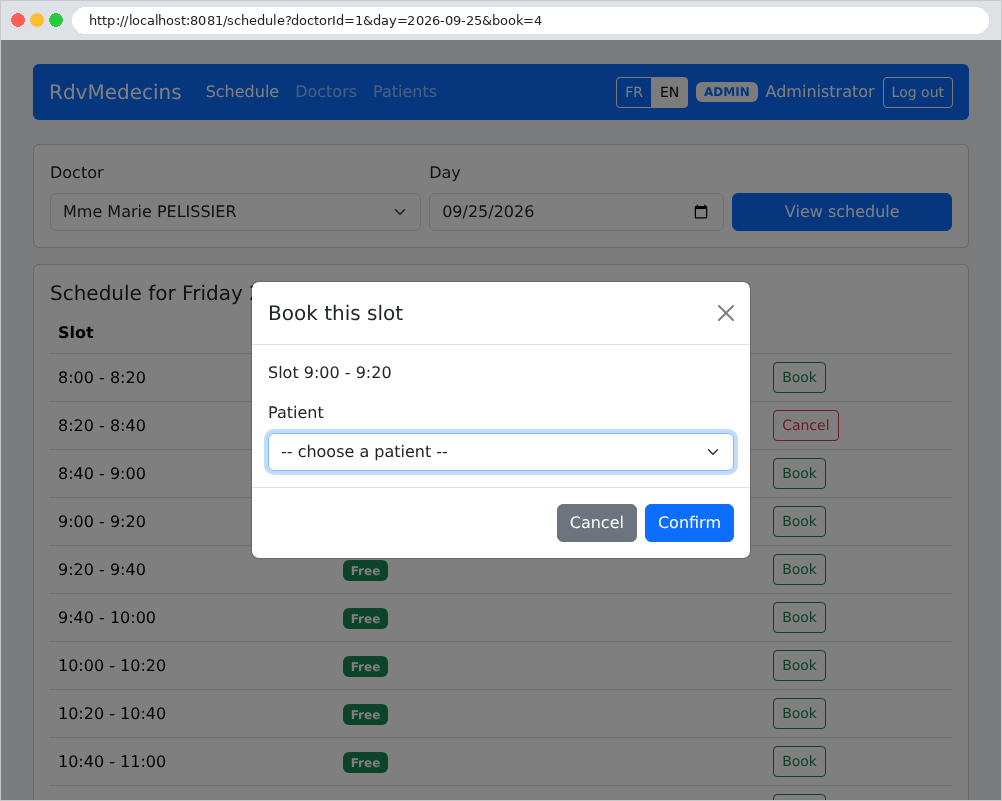Click the RdvMedecins brand link
The width and height of the screenshot is (1002, 801).
coord(116,91)
